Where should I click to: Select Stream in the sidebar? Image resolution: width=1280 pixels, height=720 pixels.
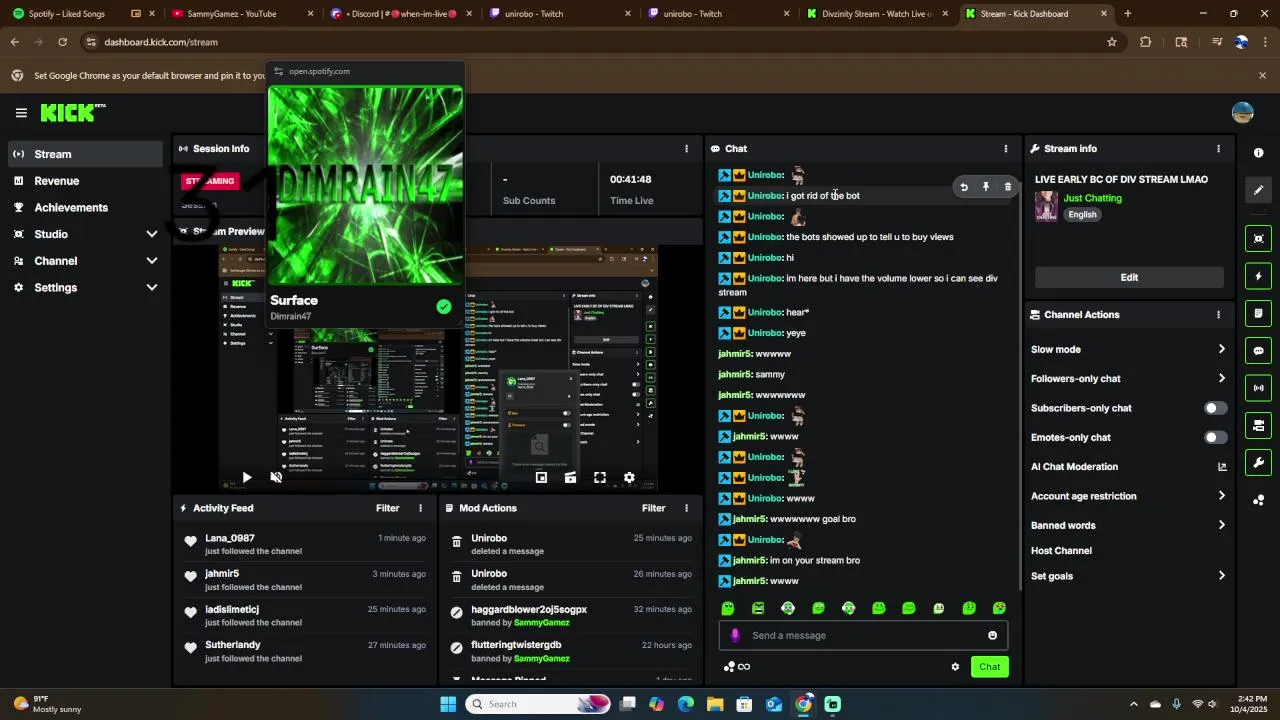pos(85,154)
